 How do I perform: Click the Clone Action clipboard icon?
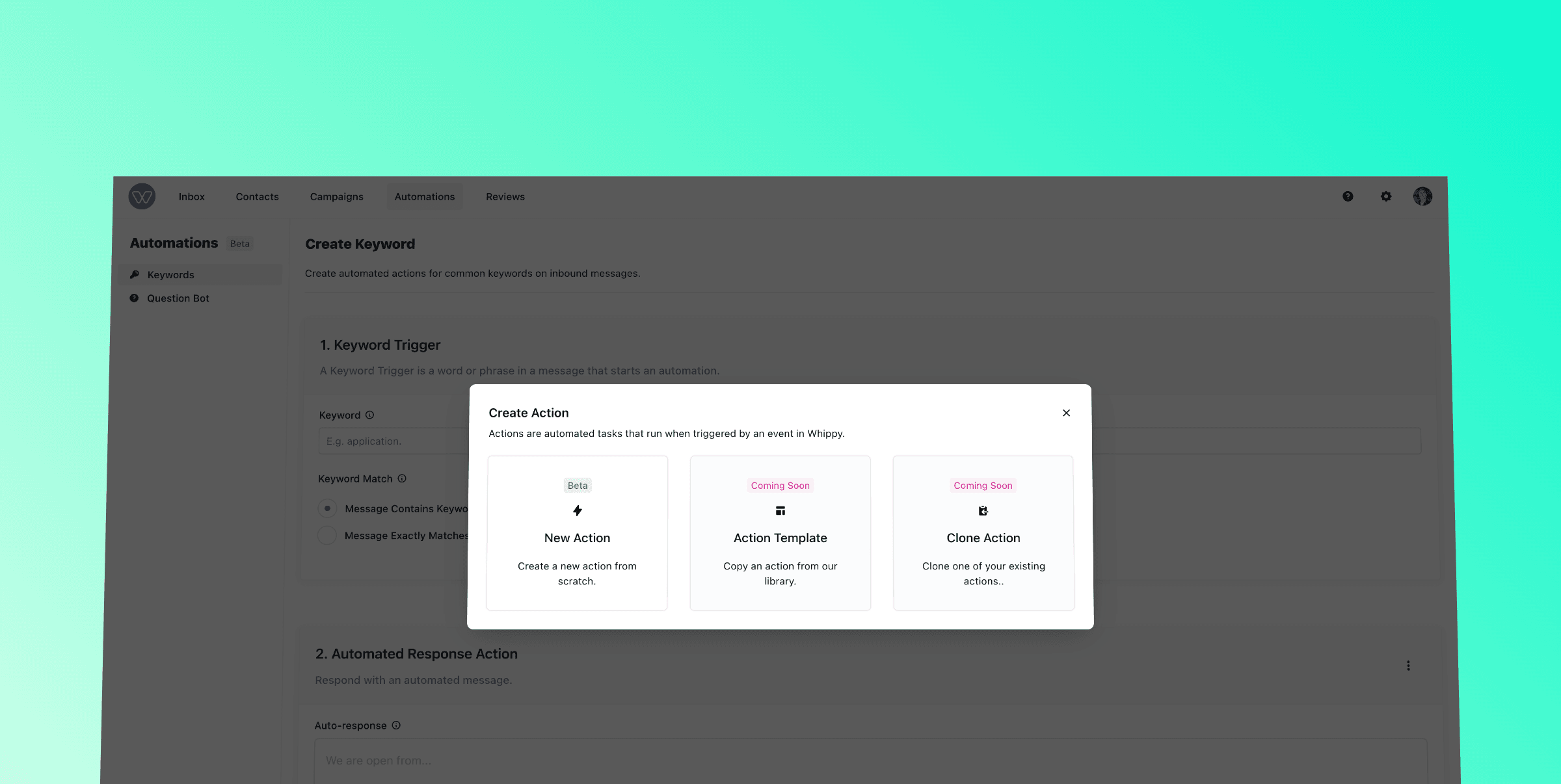pos(983,511)
